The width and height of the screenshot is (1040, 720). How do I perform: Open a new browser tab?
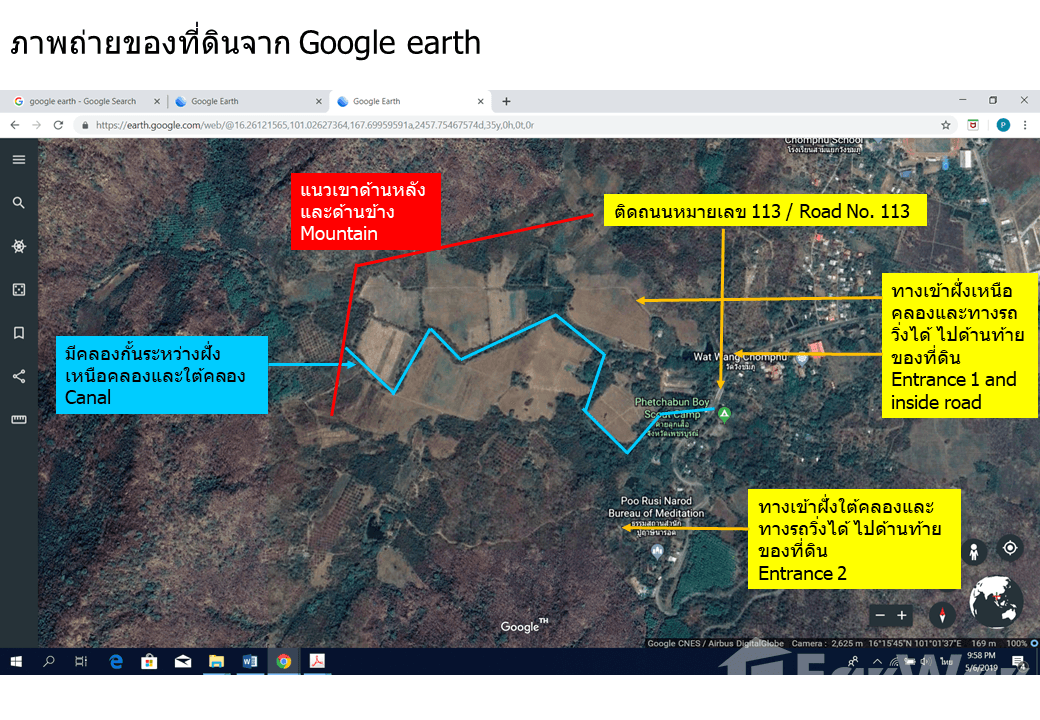[506, 101]
